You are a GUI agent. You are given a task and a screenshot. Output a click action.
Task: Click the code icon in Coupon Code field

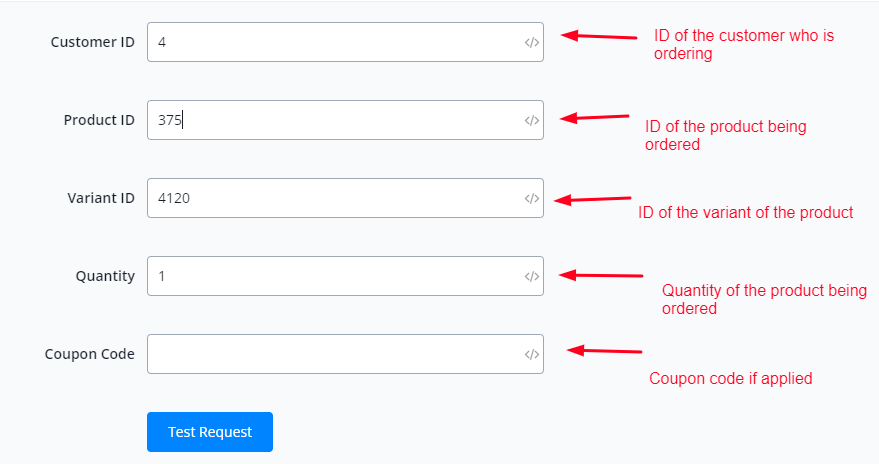(531, 354)
